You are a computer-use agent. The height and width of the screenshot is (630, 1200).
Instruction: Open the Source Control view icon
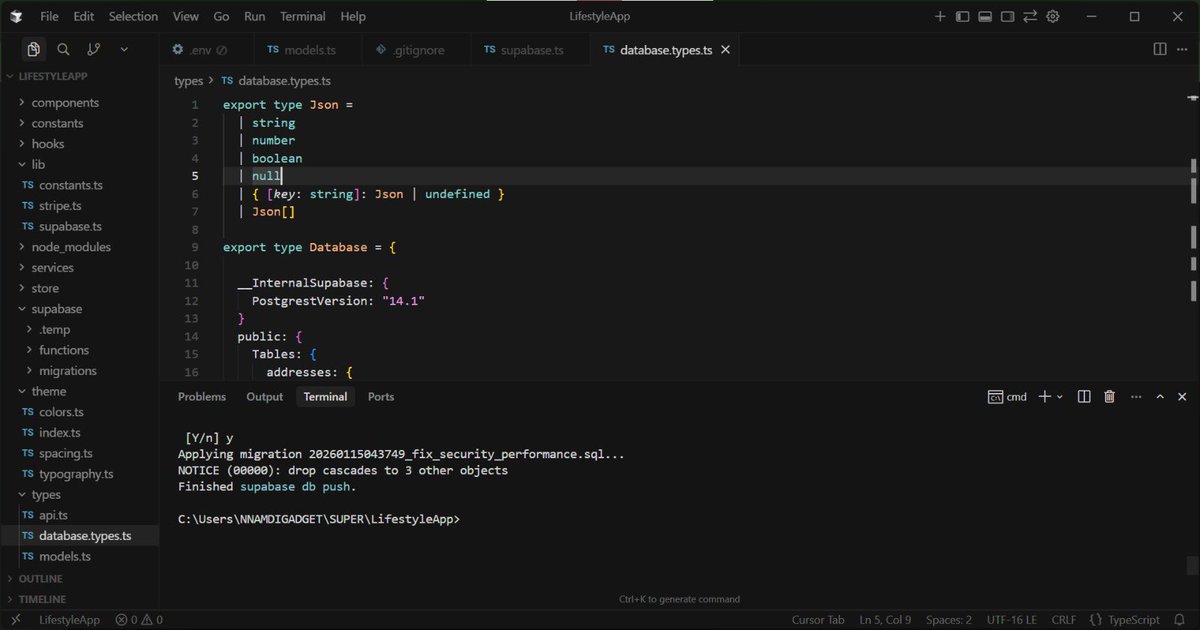click(x=93, y=49)
